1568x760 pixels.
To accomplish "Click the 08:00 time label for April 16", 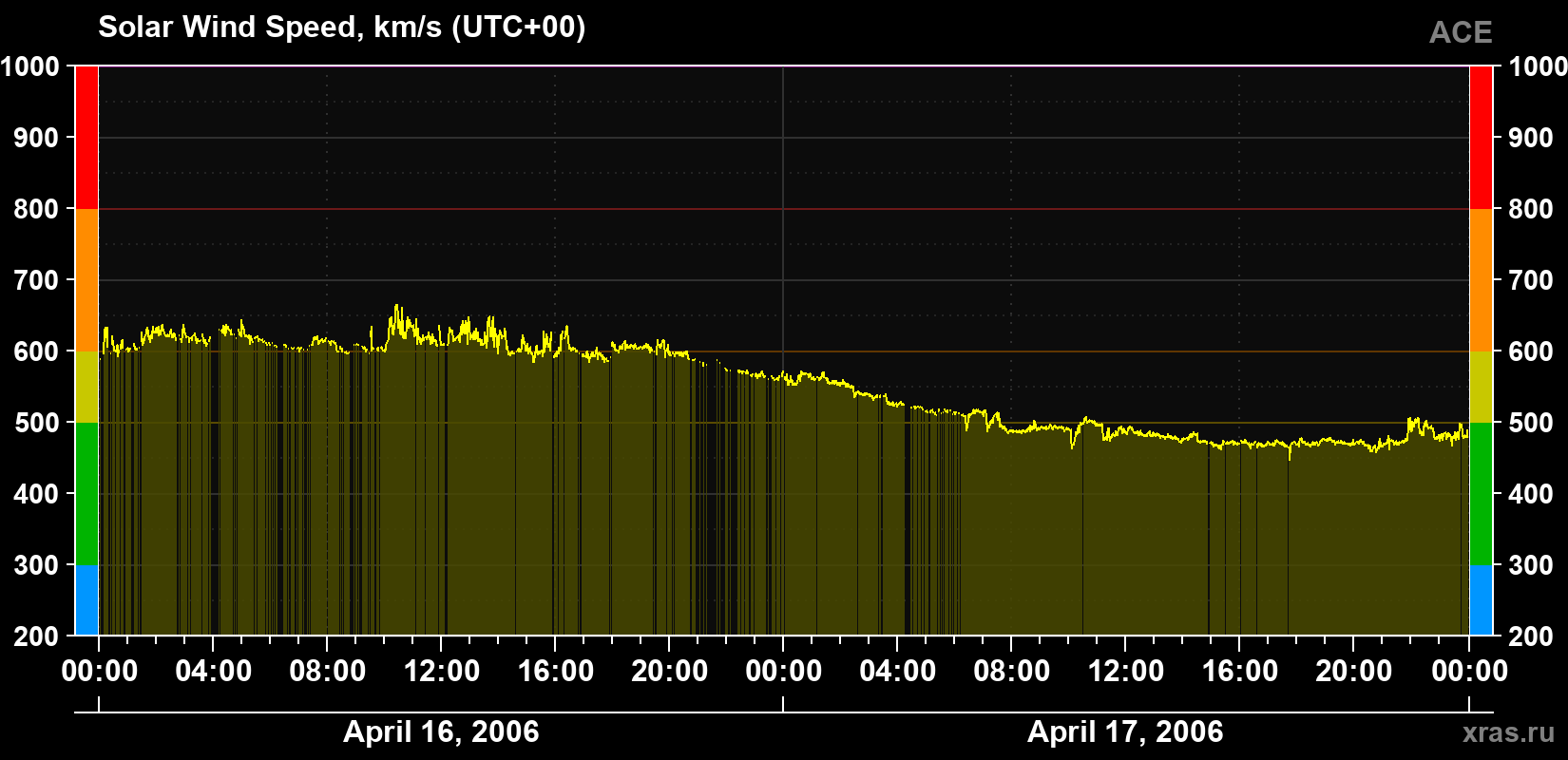I will click(327, 672).
